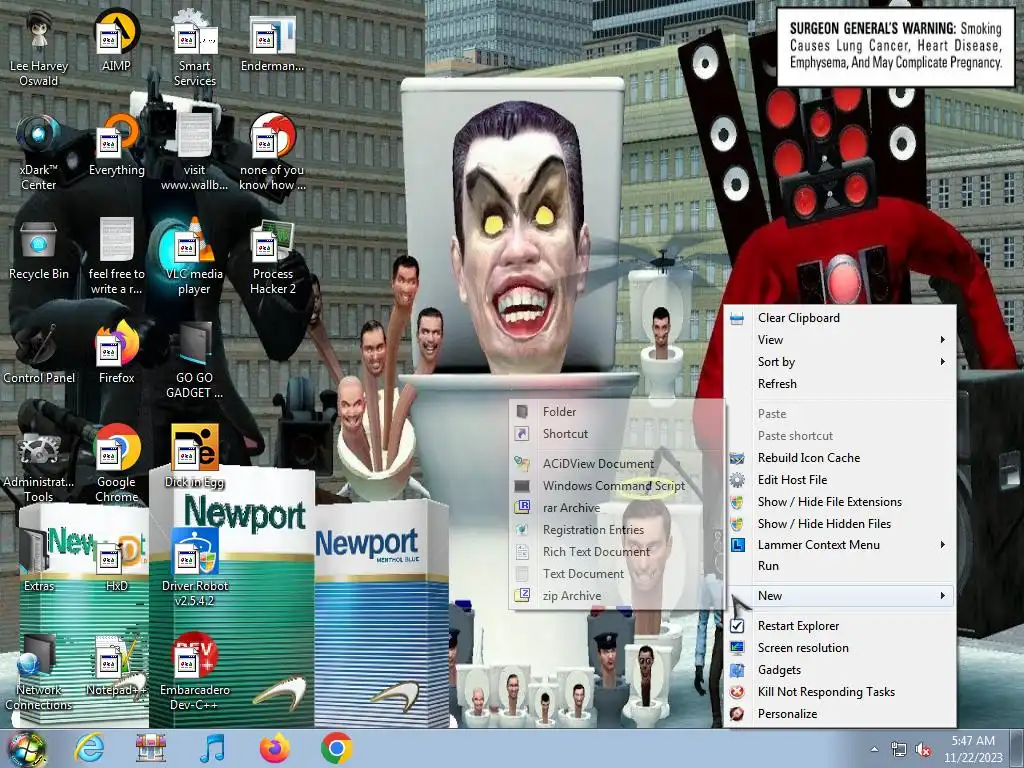Toggle Show / Hide Hidden Files
The height and width of the screenshot is (768, 1024).
tap(839, 524)
